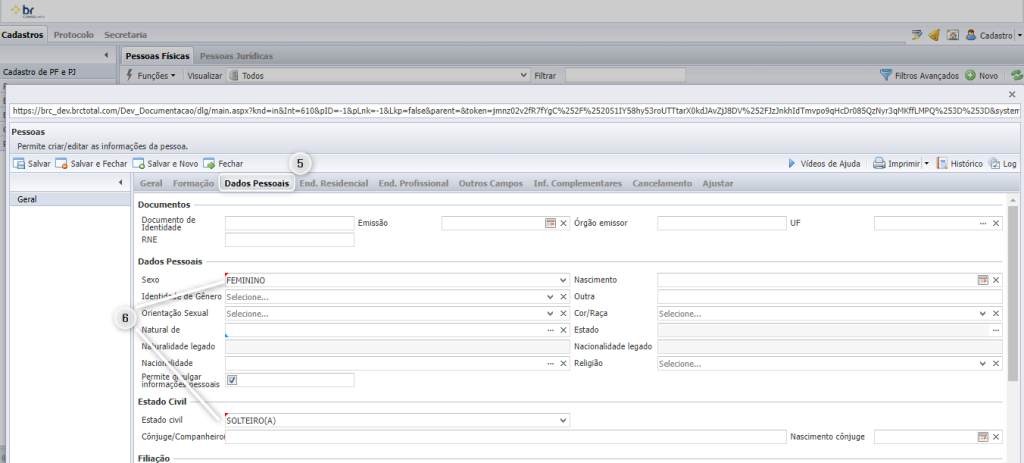Clear the Identidade de Gênero selection
The width and height of the screenshot is (1024, 463).
(x=564, y=297)
